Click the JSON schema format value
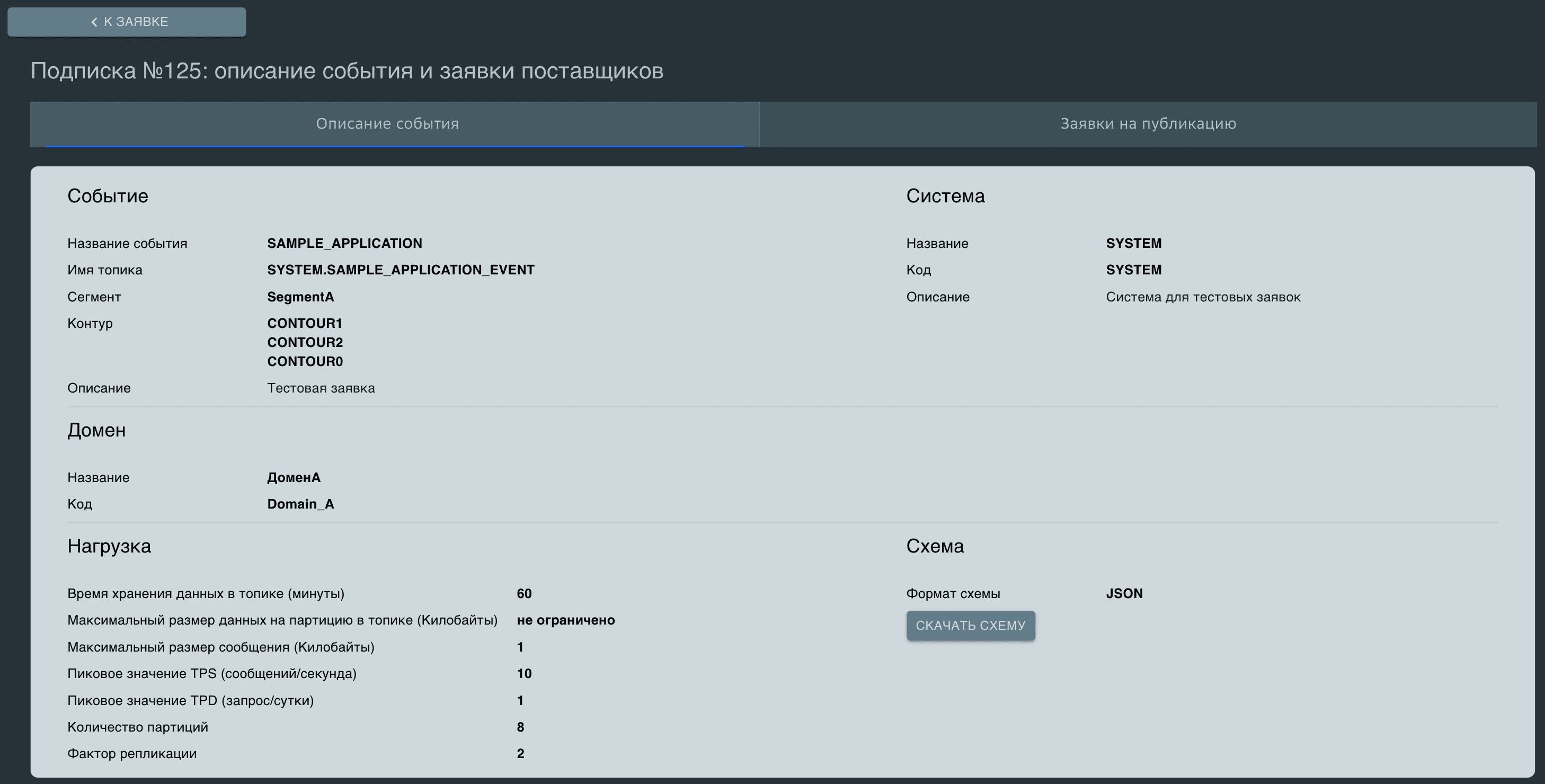 (x=1124, y=594)
